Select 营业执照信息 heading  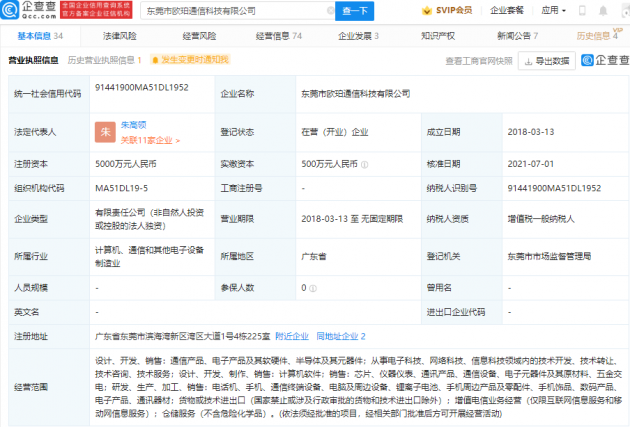click(33, 60)
